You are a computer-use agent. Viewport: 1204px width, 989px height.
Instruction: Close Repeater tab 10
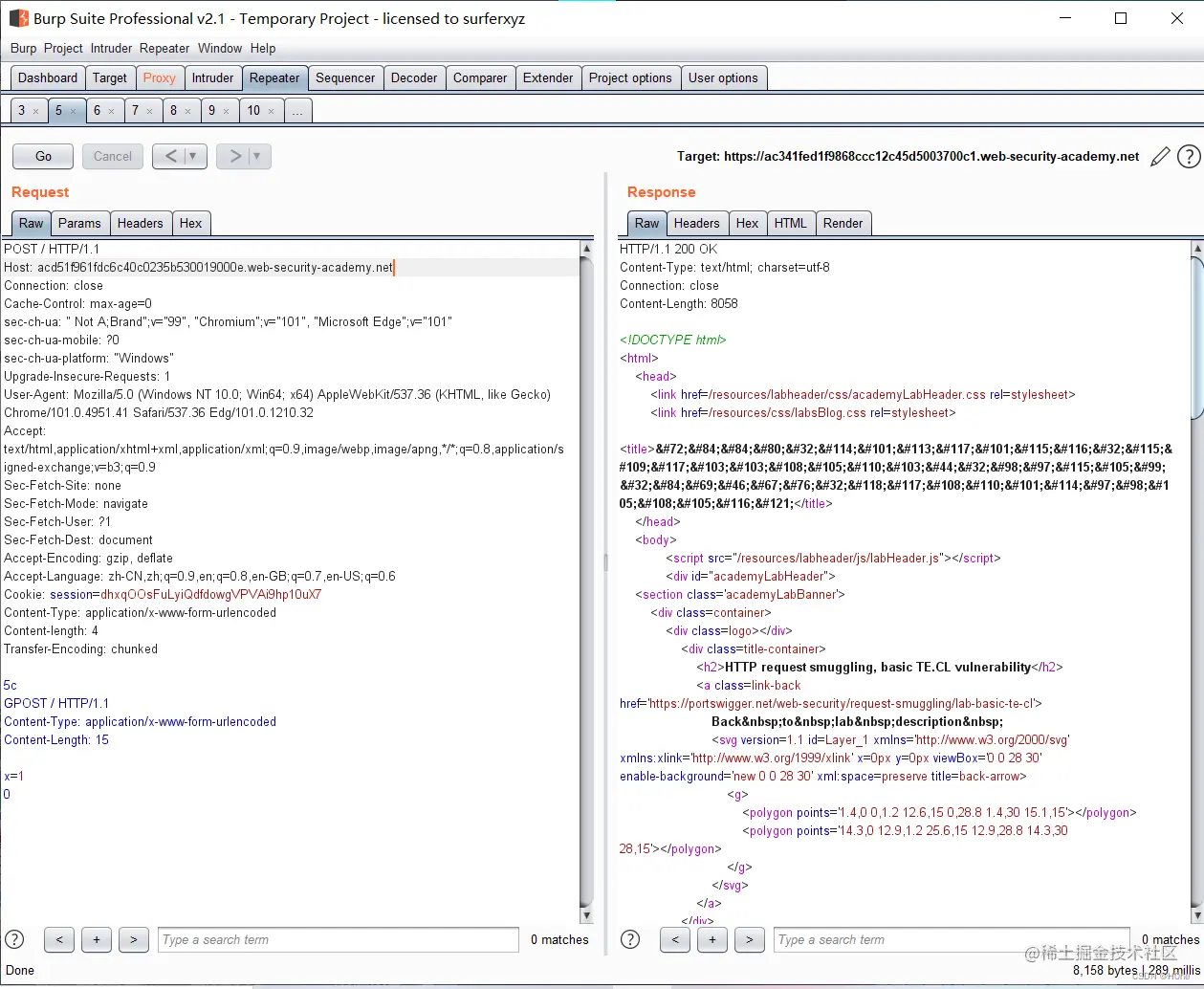271,111
